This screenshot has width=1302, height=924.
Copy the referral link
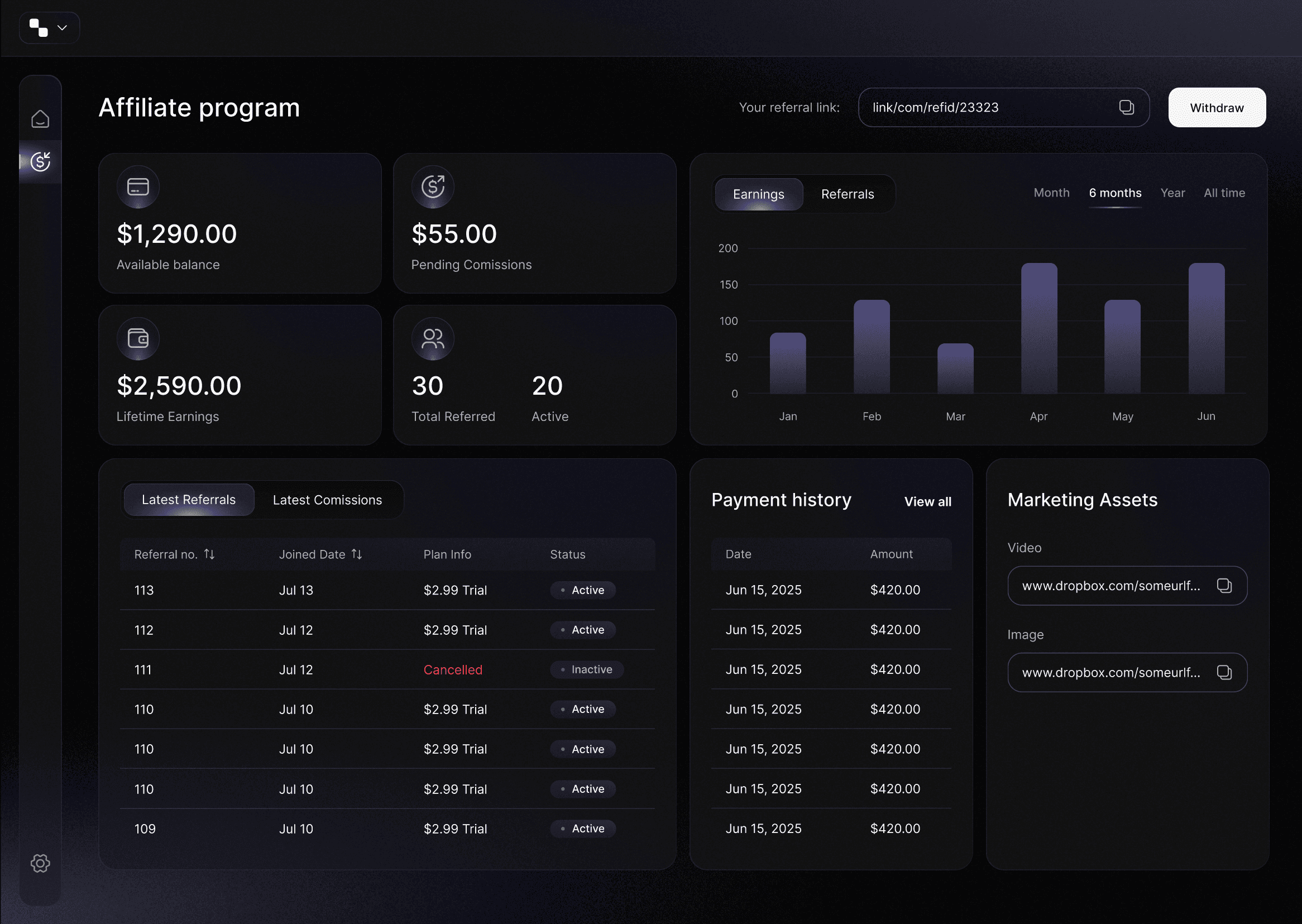pyautogui.click(x=1126, y=107)
